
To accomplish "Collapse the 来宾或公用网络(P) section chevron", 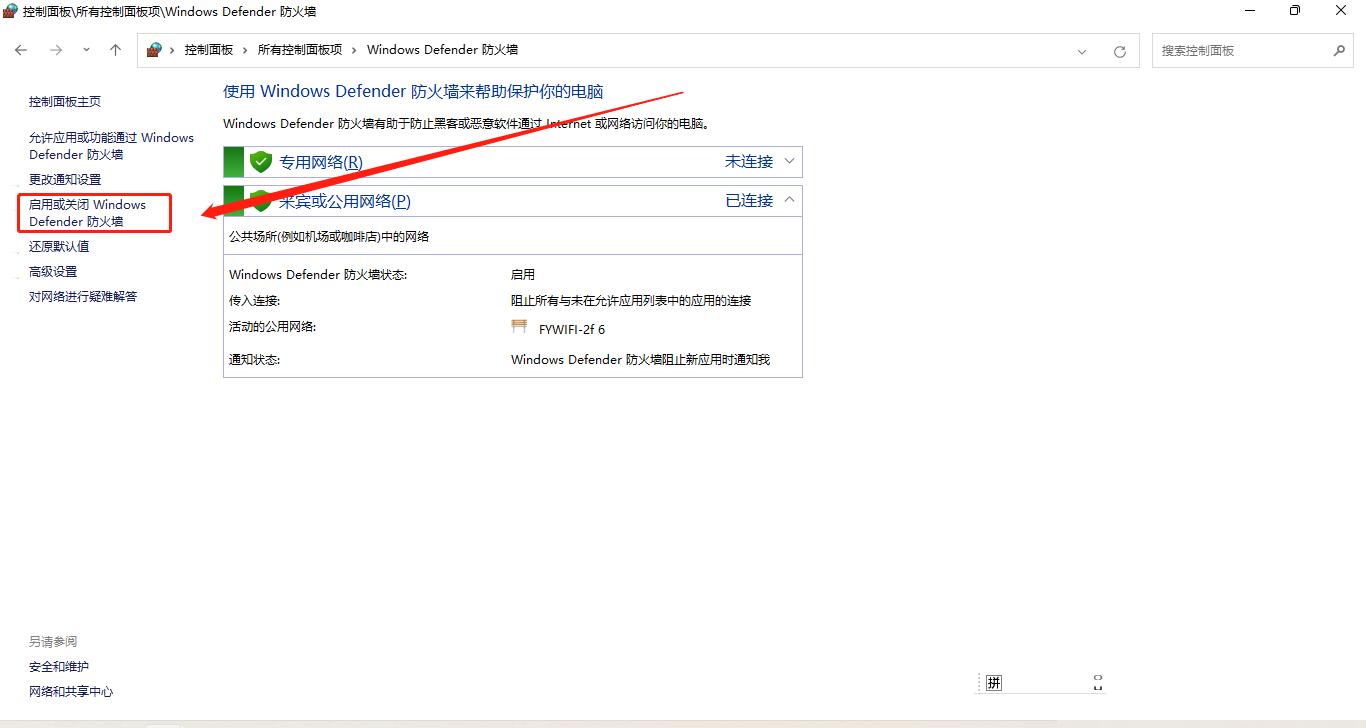I will [x=789, y=200].
